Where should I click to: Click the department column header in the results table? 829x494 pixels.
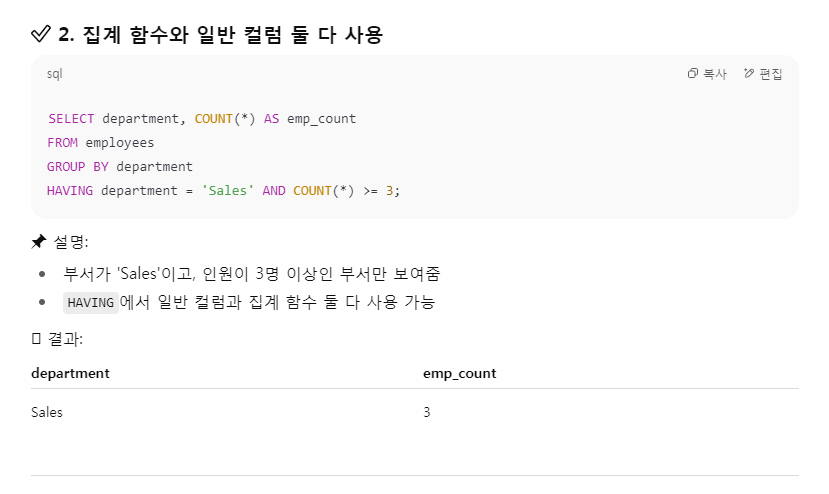click(x=70, y=373)
